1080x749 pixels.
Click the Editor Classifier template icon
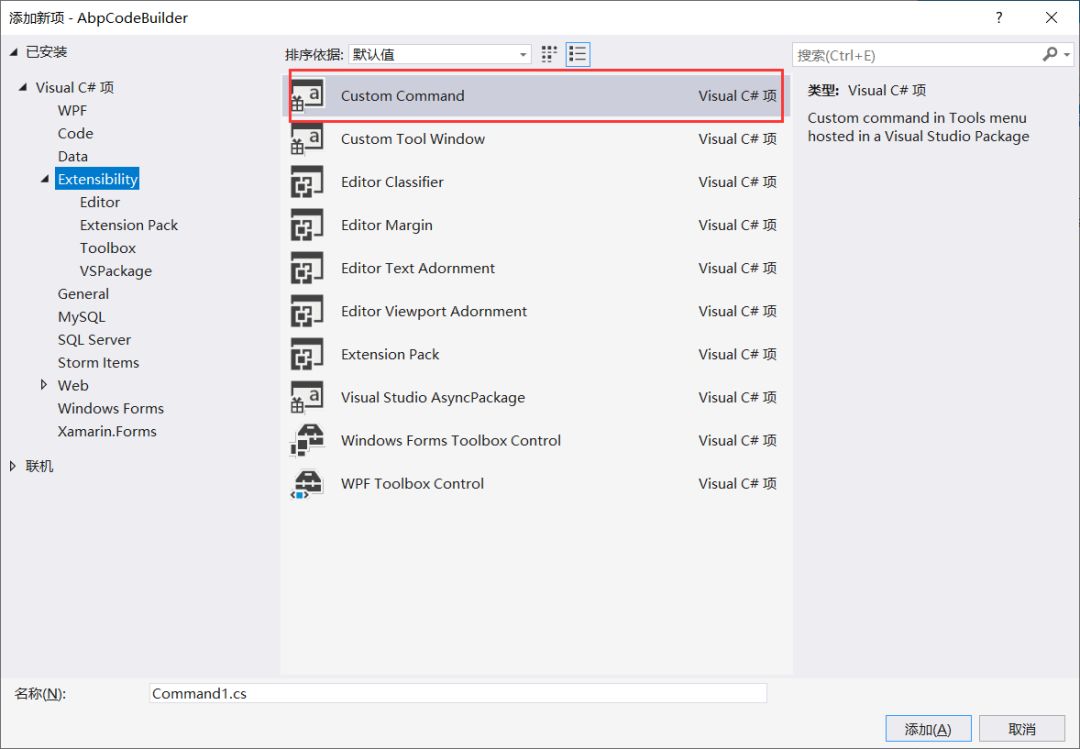pos(307,182)
